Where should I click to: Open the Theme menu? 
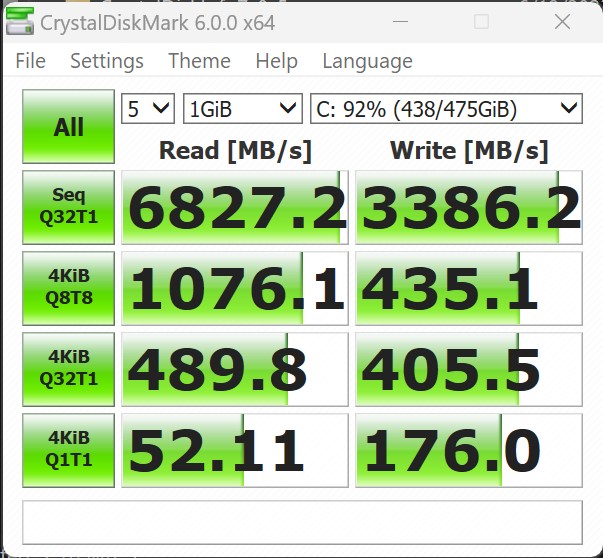[199, 61]
